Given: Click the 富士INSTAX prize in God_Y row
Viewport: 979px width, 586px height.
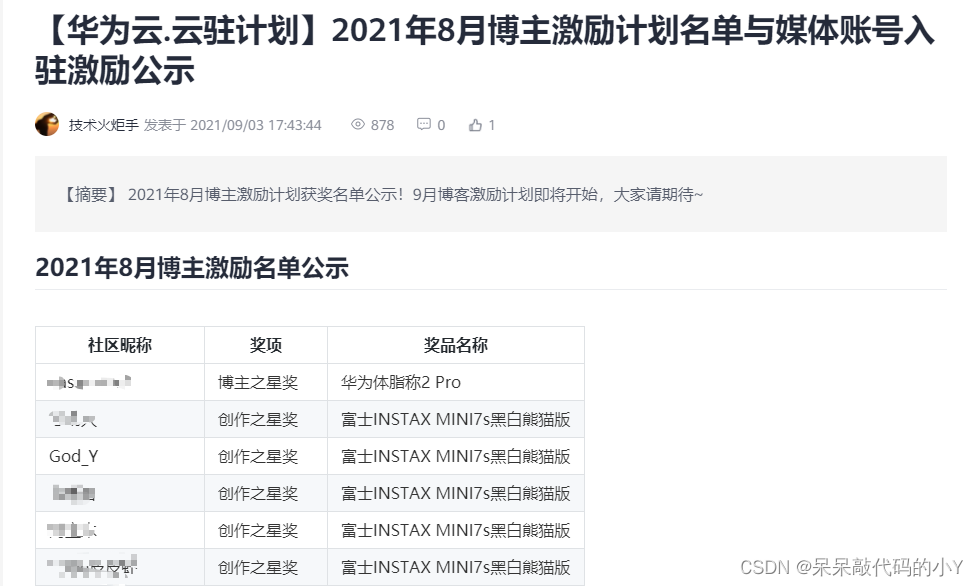Looking at the screenshot, I should click(456, 456).
